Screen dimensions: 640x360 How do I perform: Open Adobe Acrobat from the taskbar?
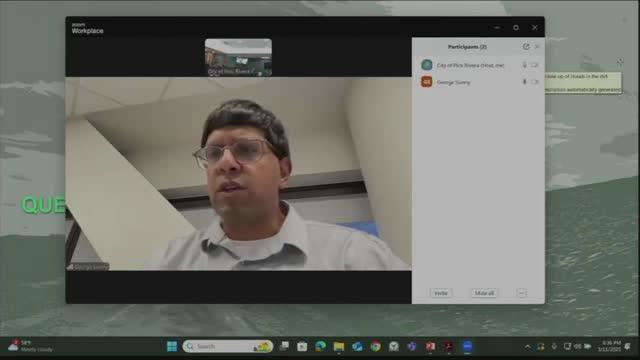[449, 347]
